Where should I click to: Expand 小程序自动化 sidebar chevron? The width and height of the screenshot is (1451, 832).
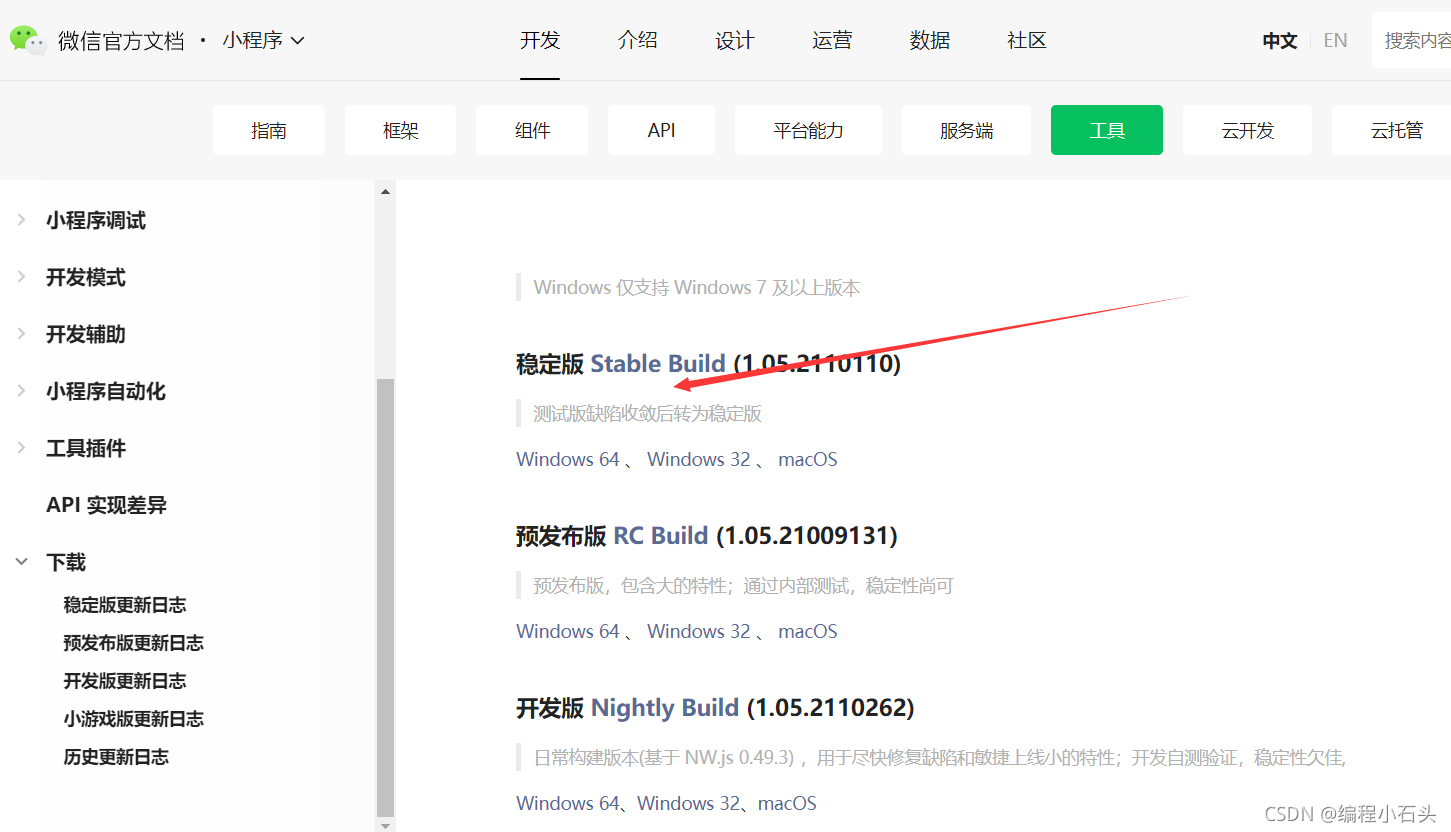[x=21, y=391]
